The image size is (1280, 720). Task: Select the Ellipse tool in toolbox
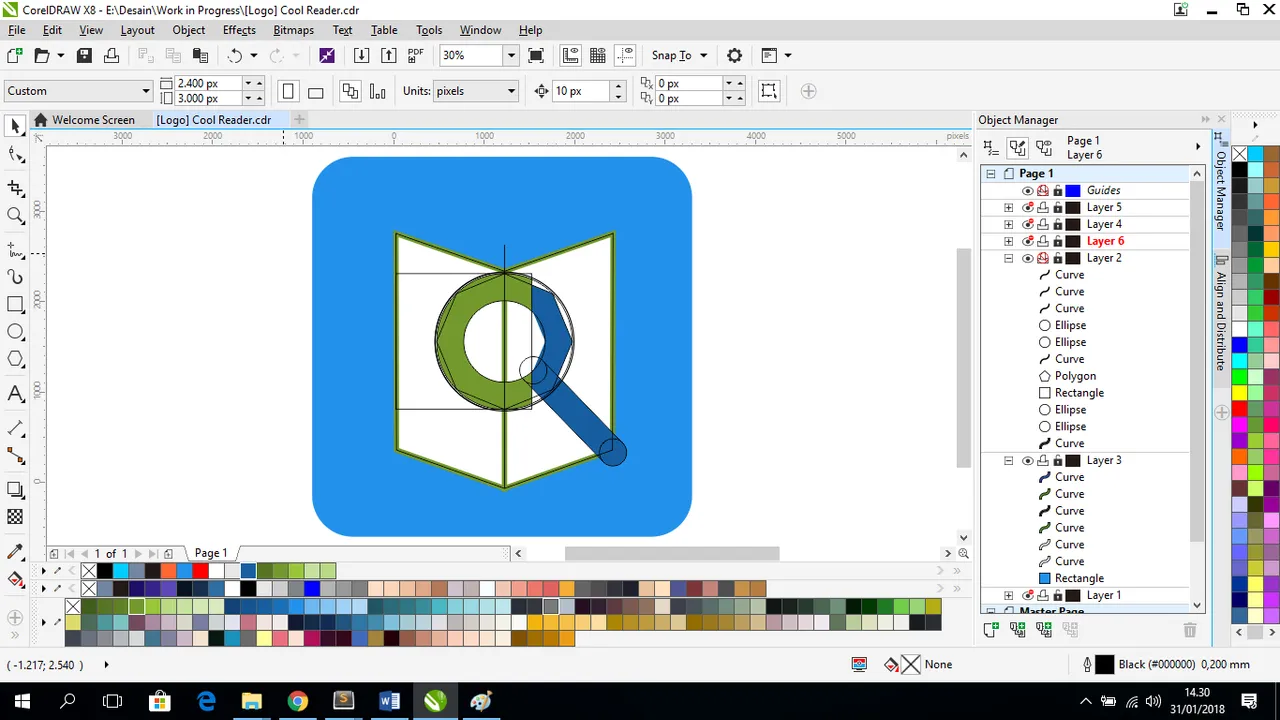click(15, 332)
